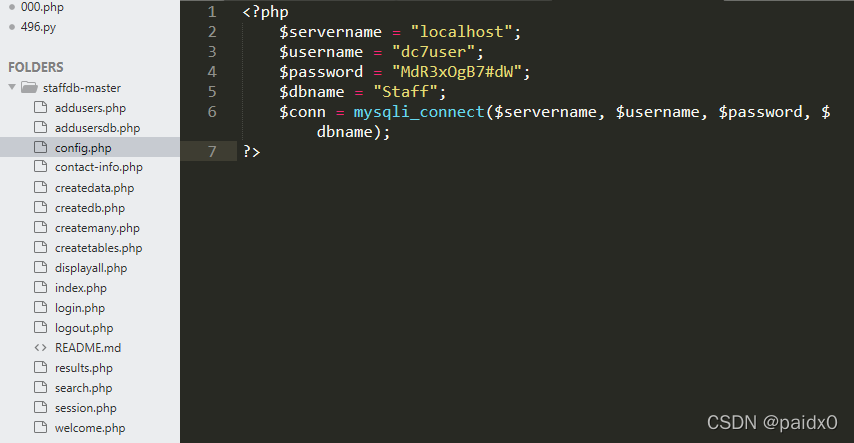
Task: Click the file icon beside createdb.php
Action: (40, 208)
